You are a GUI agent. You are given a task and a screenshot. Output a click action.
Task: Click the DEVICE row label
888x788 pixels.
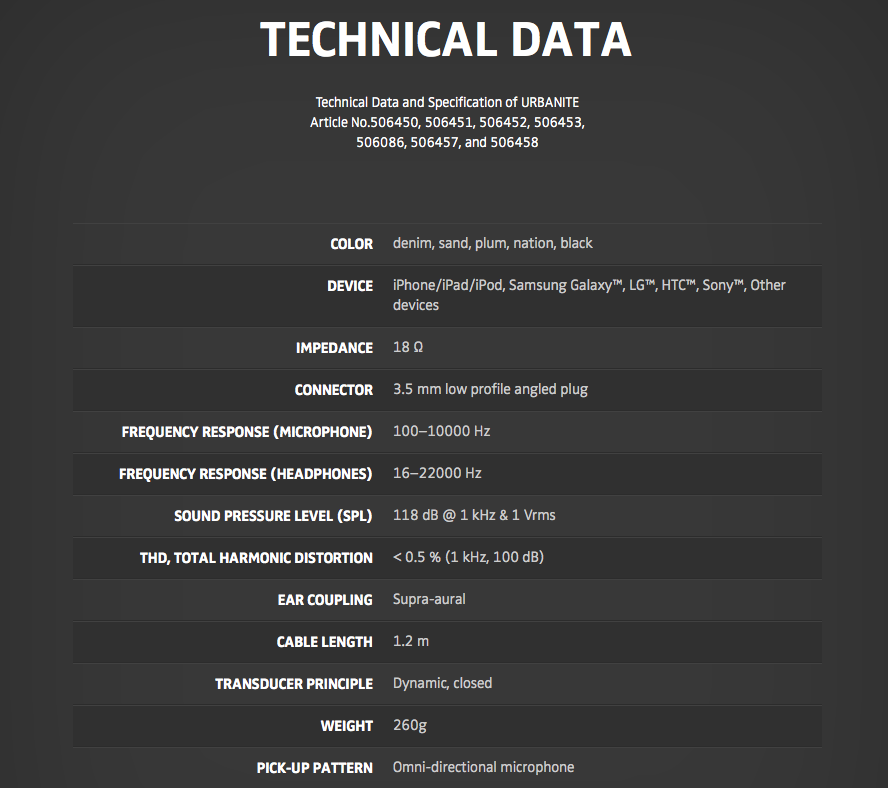click(350, 286)
